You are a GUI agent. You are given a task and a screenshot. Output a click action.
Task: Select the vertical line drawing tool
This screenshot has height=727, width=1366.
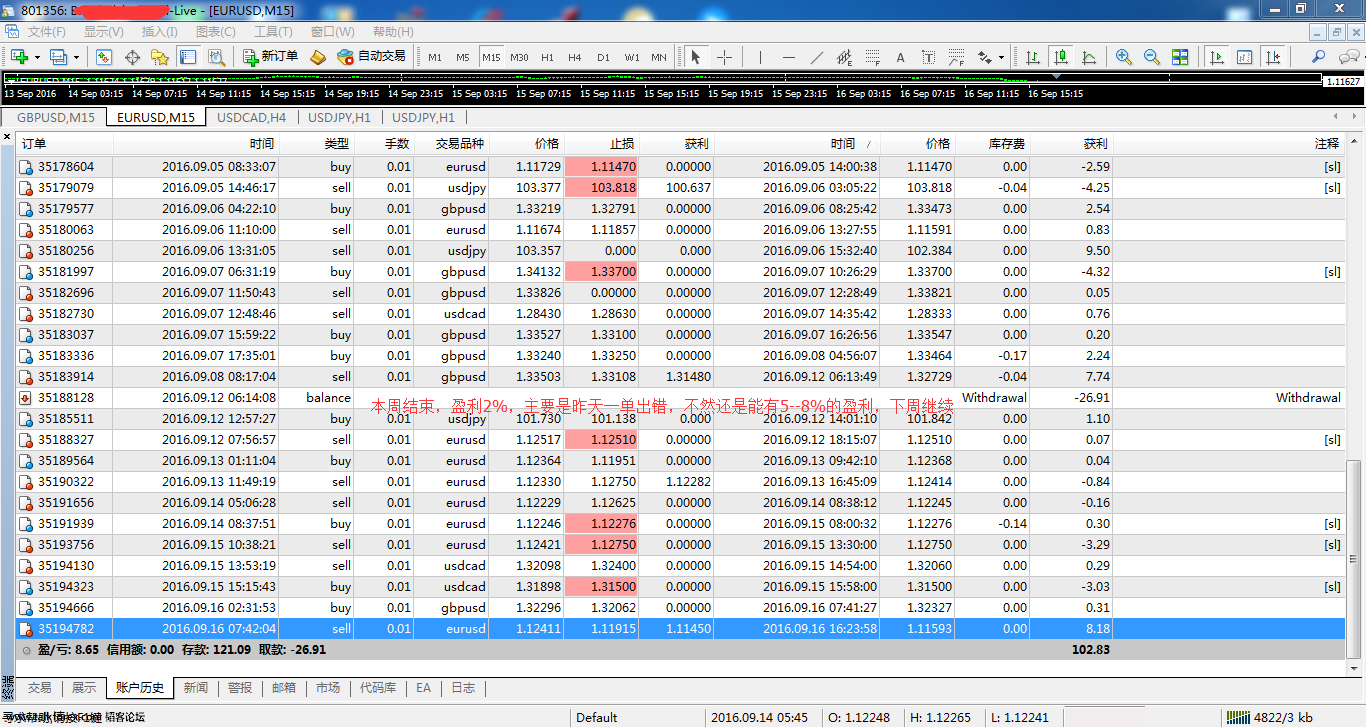coord(760,57)
